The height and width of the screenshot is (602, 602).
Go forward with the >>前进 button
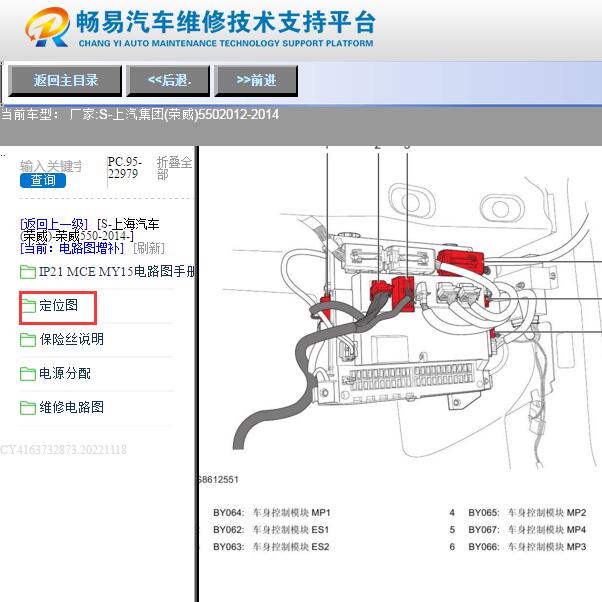[256, 81]
